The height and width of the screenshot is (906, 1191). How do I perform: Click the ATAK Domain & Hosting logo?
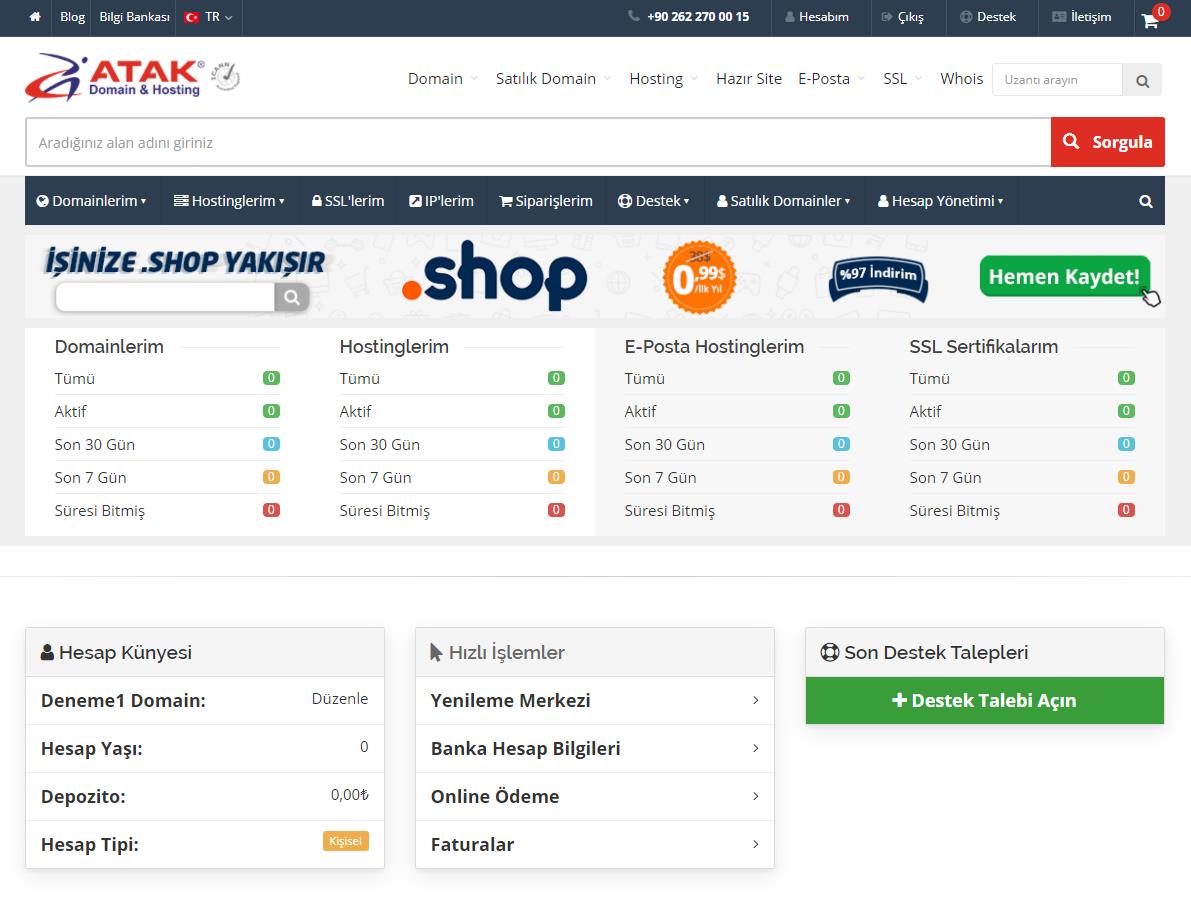coord(115,77)
